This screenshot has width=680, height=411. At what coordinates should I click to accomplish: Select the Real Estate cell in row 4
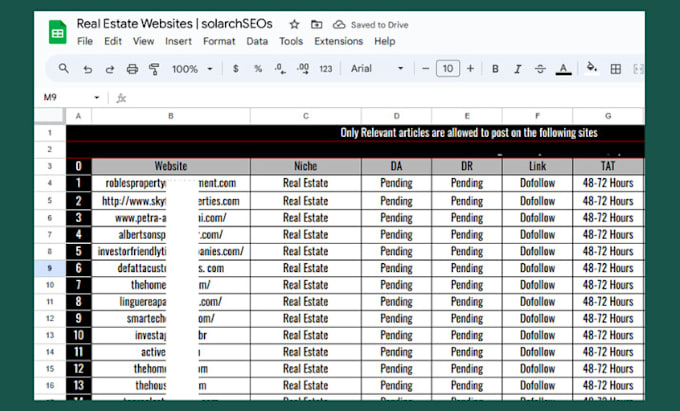(306, 183)
